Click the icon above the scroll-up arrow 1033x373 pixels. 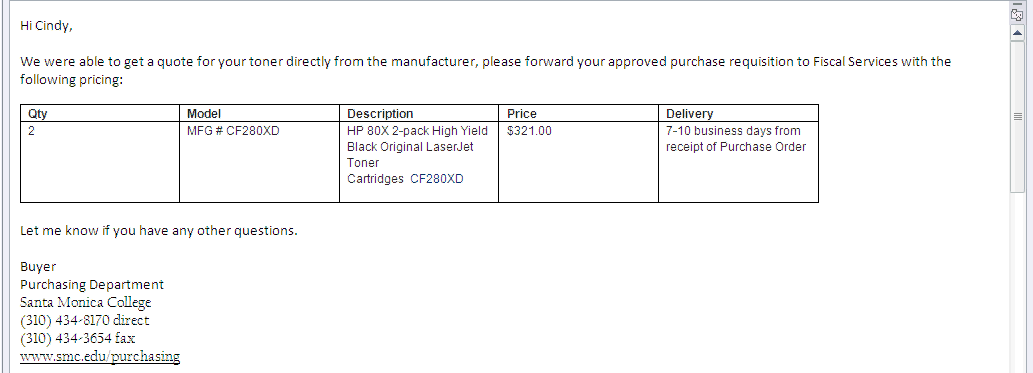click(x=1017, y=15)
